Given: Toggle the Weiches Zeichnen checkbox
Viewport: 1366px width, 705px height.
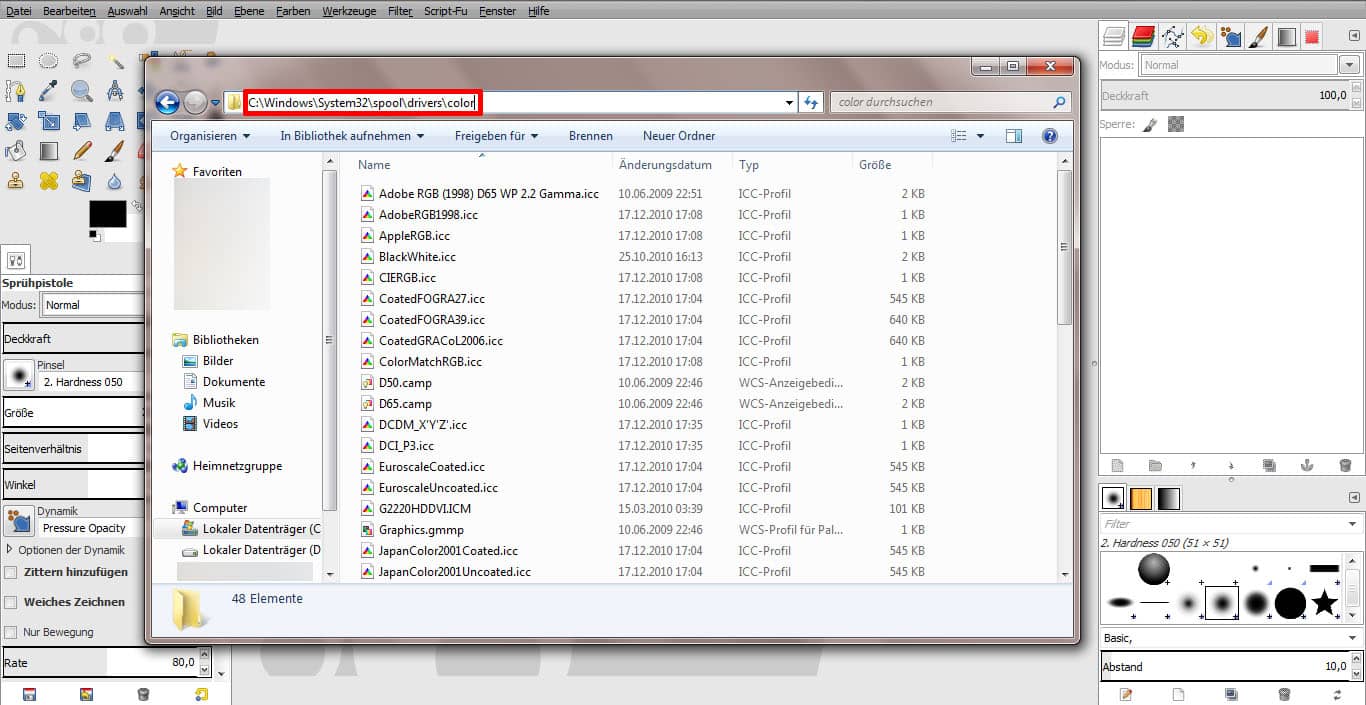Looking at the screenshot, I should click(11, 602).
